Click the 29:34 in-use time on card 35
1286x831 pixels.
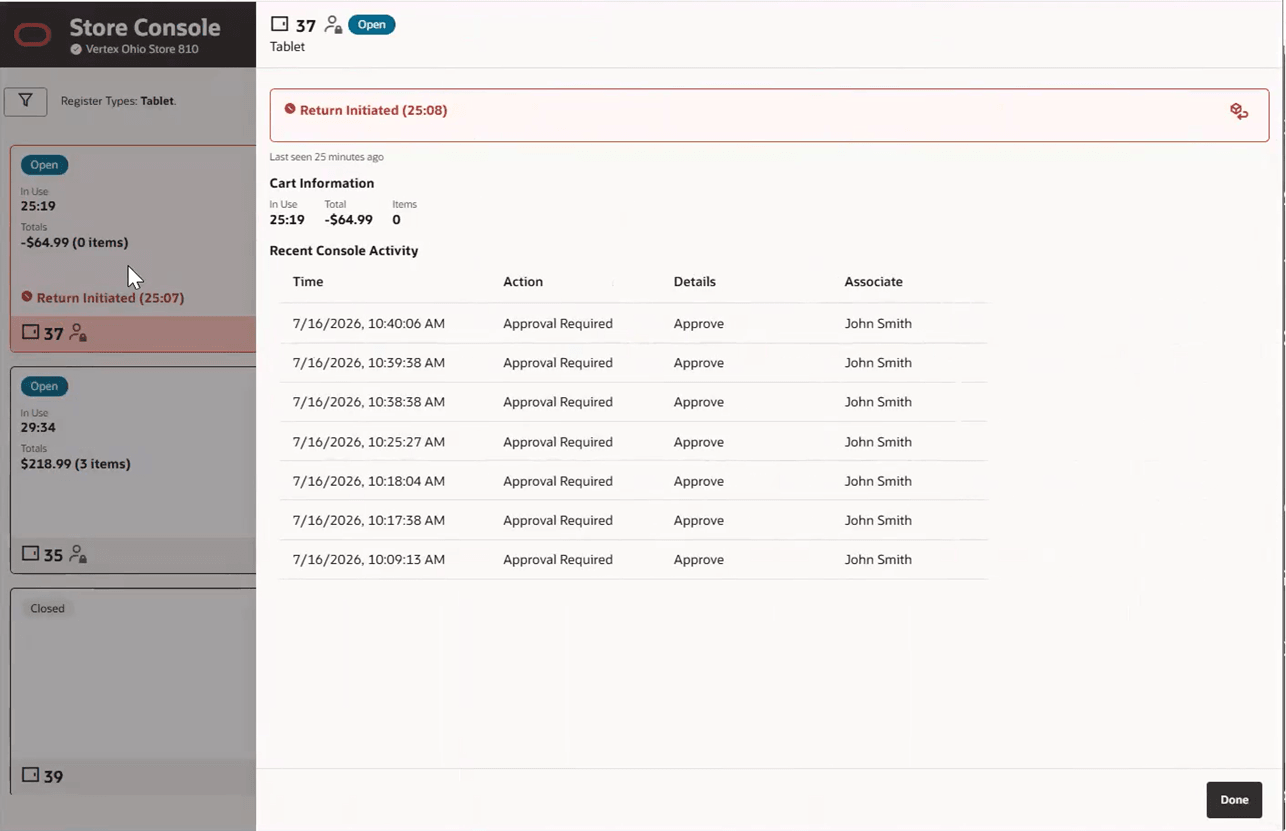[x=38, y=427]
